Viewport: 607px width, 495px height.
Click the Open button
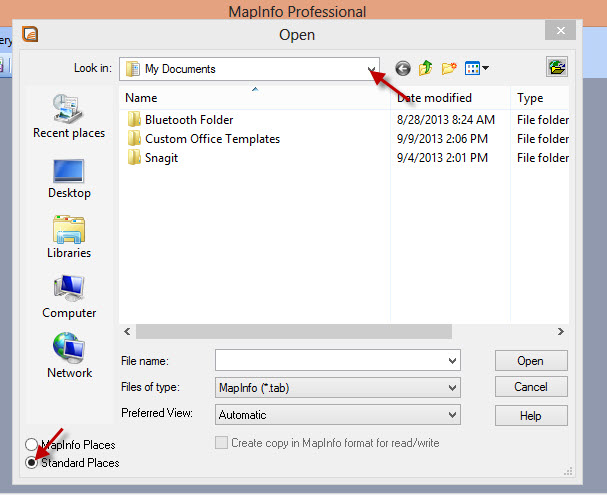coord(531,361)
